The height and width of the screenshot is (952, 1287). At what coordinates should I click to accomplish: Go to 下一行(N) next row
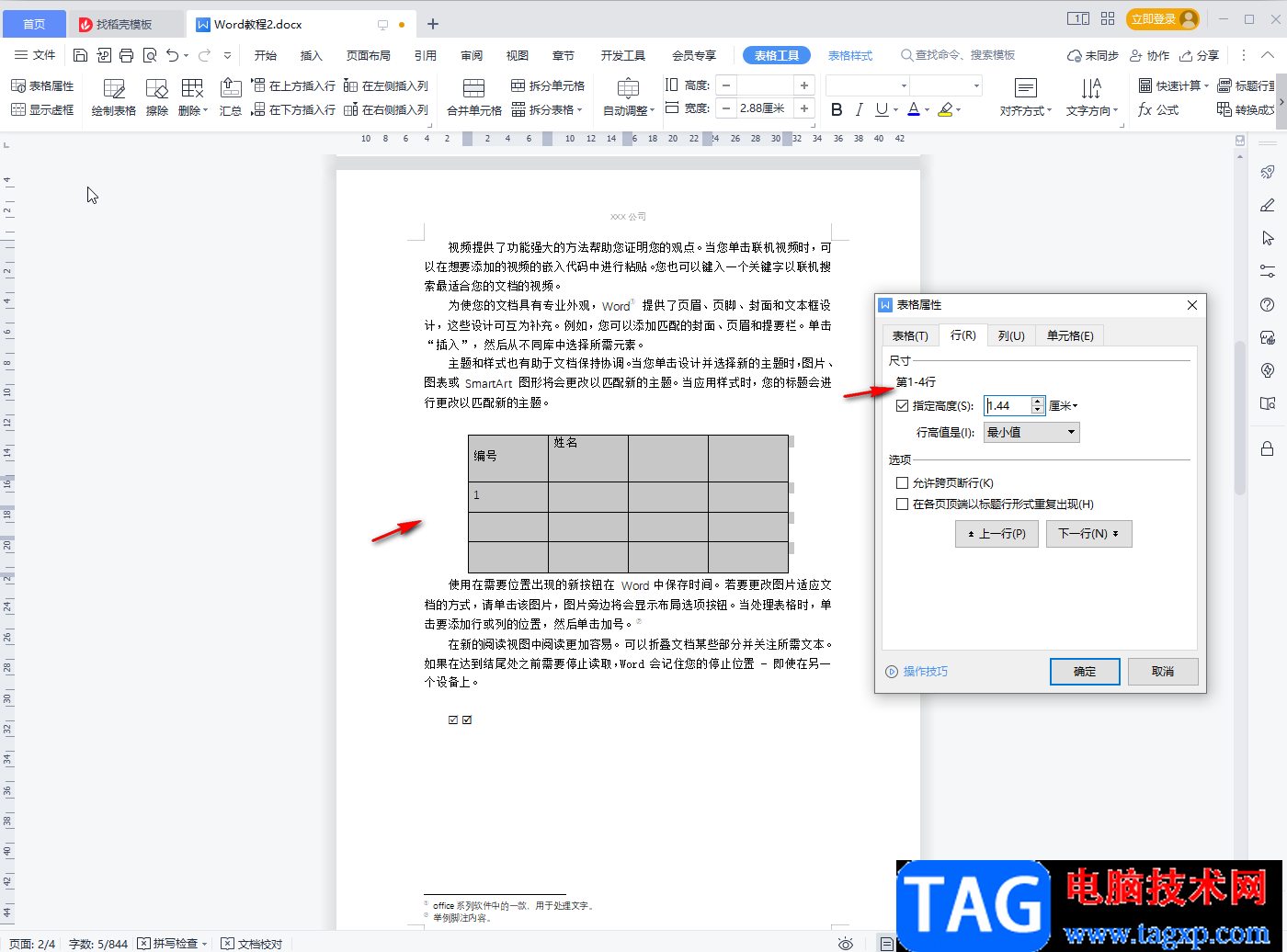point(1088,534)
